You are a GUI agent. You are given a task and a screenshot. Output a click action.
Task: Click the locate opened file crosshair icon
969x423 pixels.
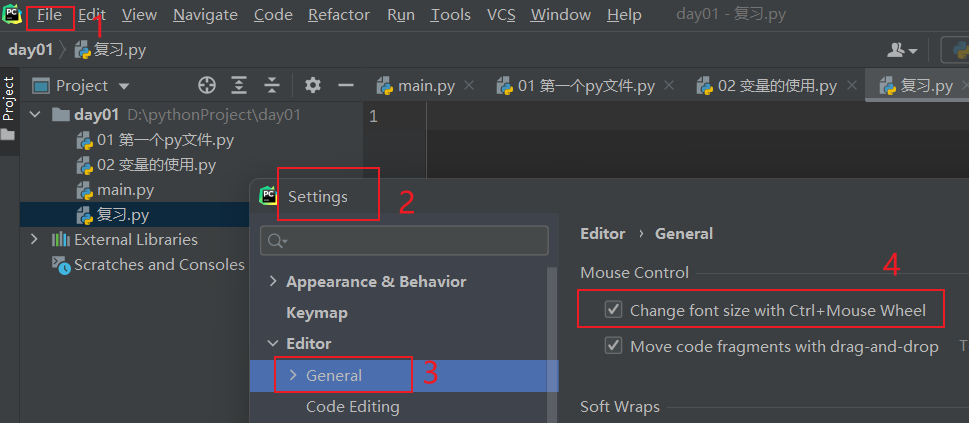(207, 85)
